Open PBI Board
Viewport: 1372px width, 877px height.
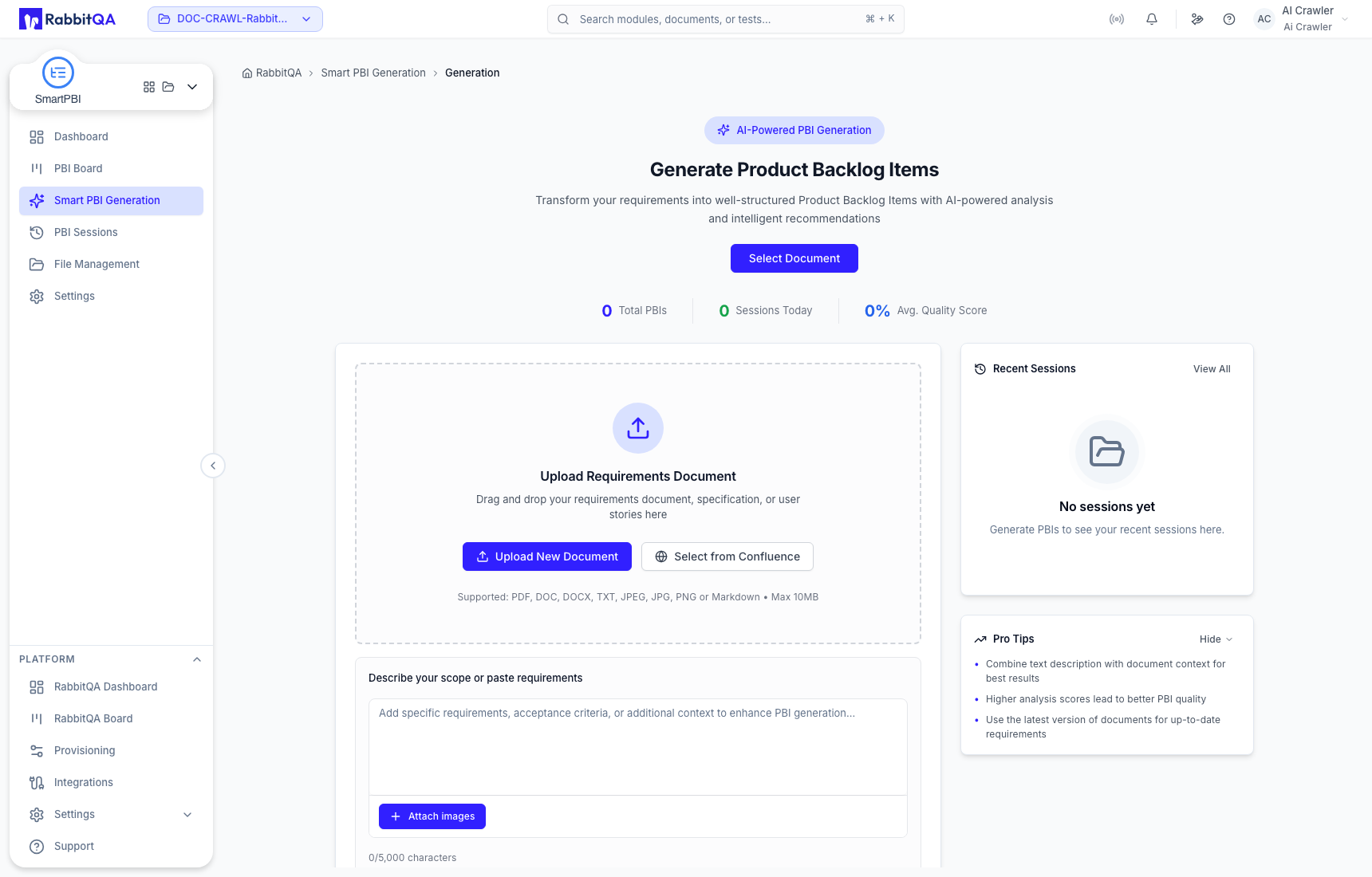tap(111, 169)
